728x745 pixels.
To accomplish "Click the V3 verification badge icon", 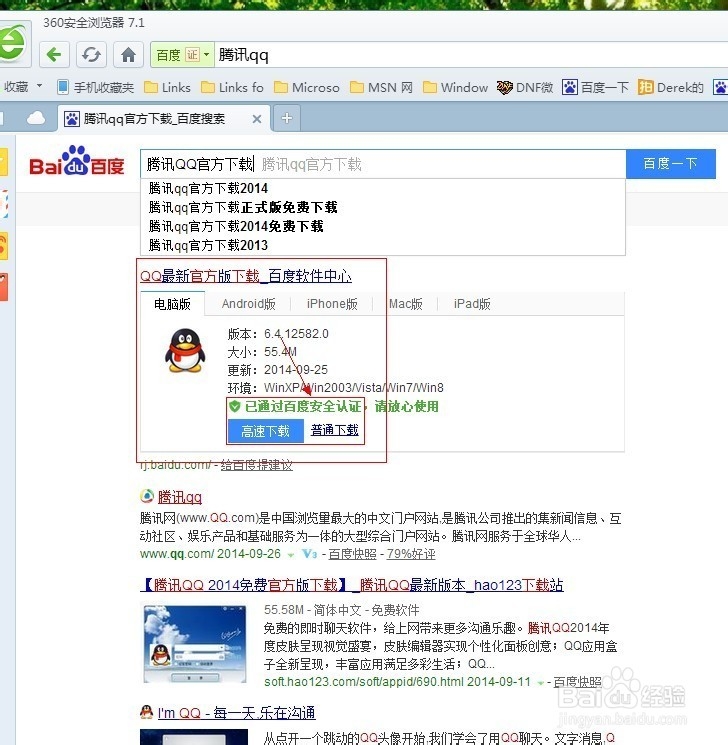I will point(309,554).
